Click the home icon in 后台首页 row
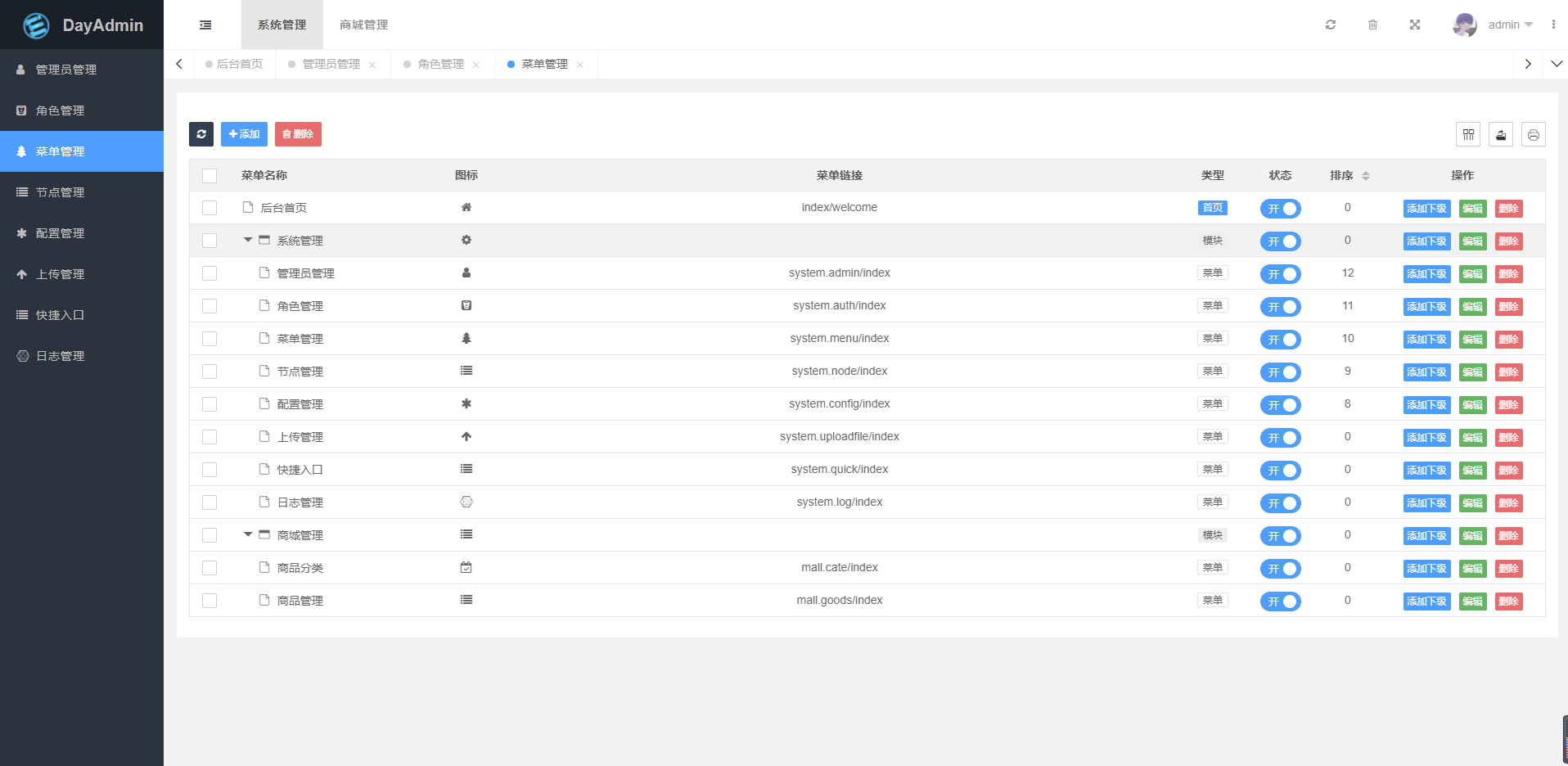Screen dimensions: 1568x766 (466, 207)
